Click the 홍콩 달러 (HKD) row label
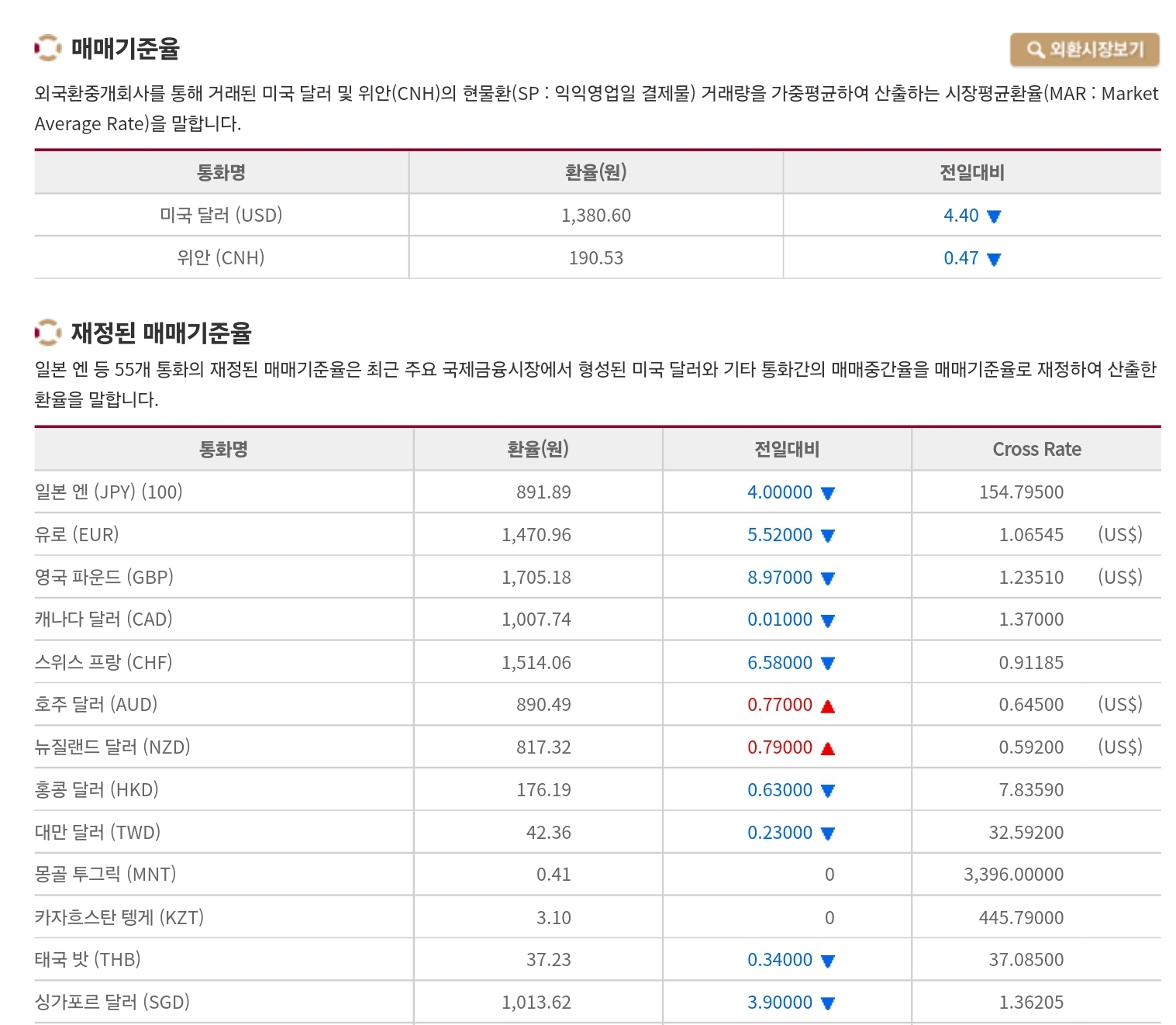Viewport: 1176px width, 1025px height. point(97,789)
